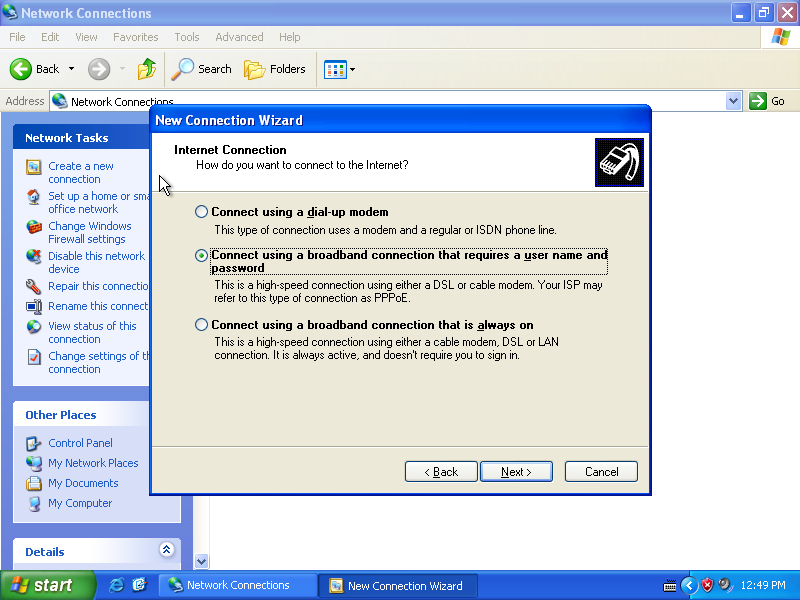Image resolution: width=800 pixels, height=600 pixels.
Task: Switch to New Connection Wizard taskbar button
Action: coord(398,586)
